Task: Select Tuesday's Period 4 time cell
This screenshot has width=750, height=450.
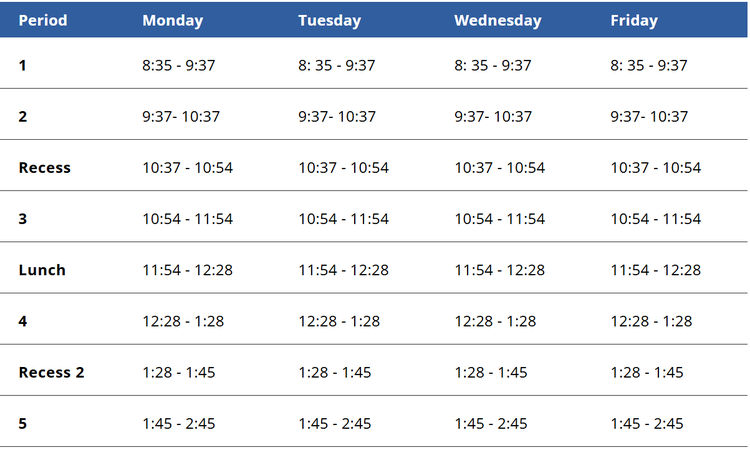Action: pos(339,321)
